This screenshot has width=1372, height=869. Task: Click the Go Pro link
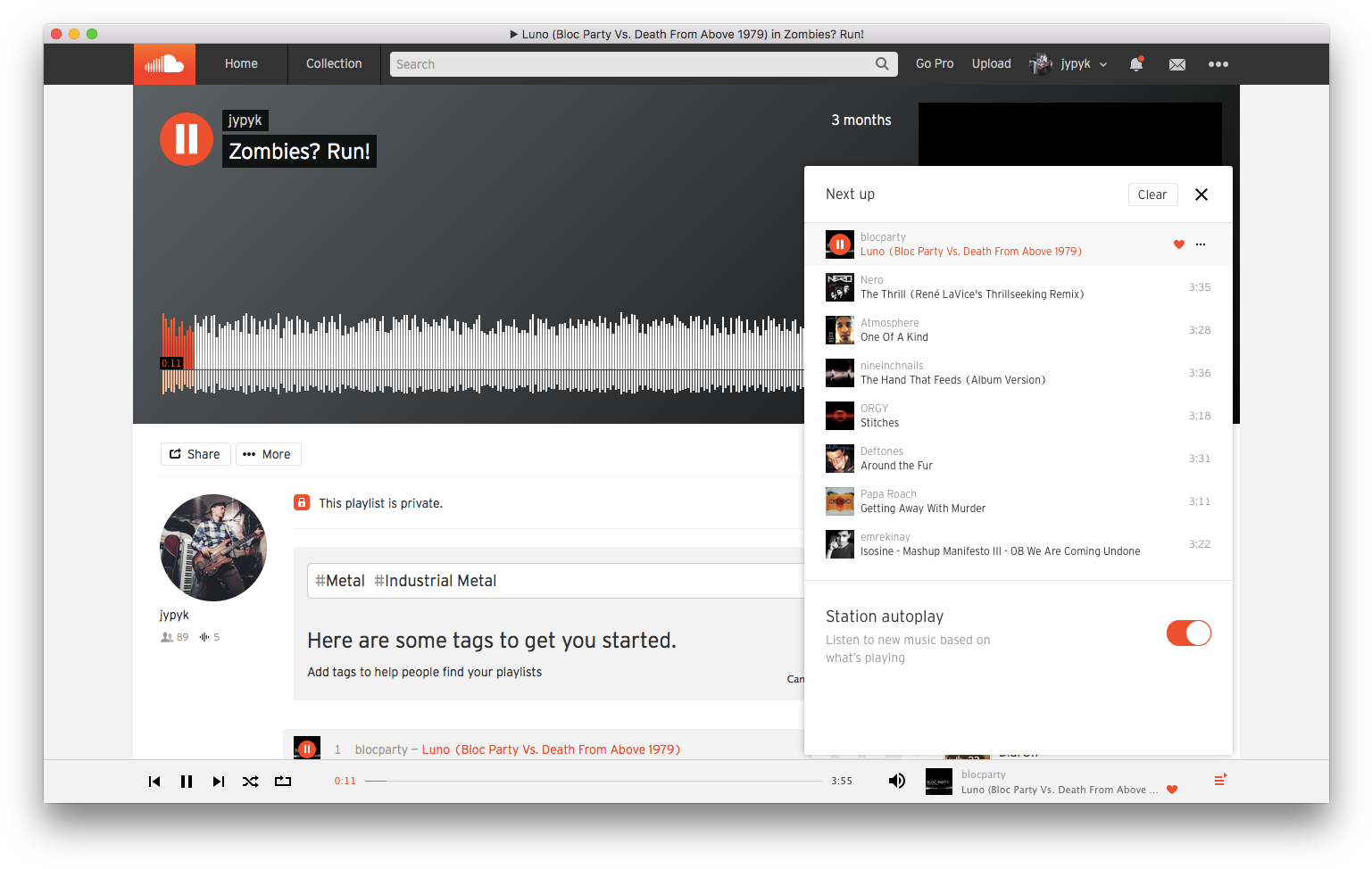tap(935, 64)
